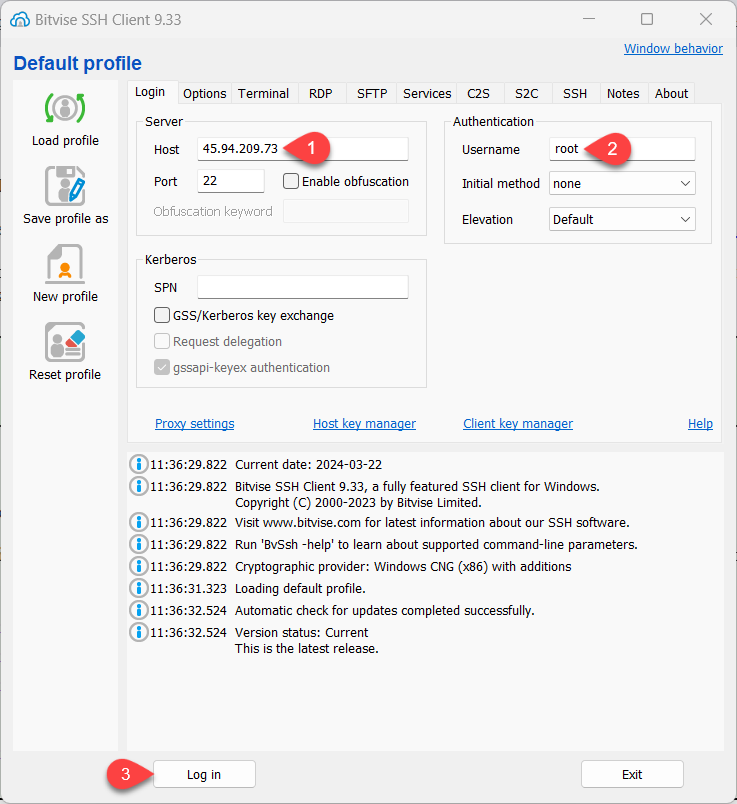737x804 pixels.
Task: Click the Host input field
Action: [303, 149]
